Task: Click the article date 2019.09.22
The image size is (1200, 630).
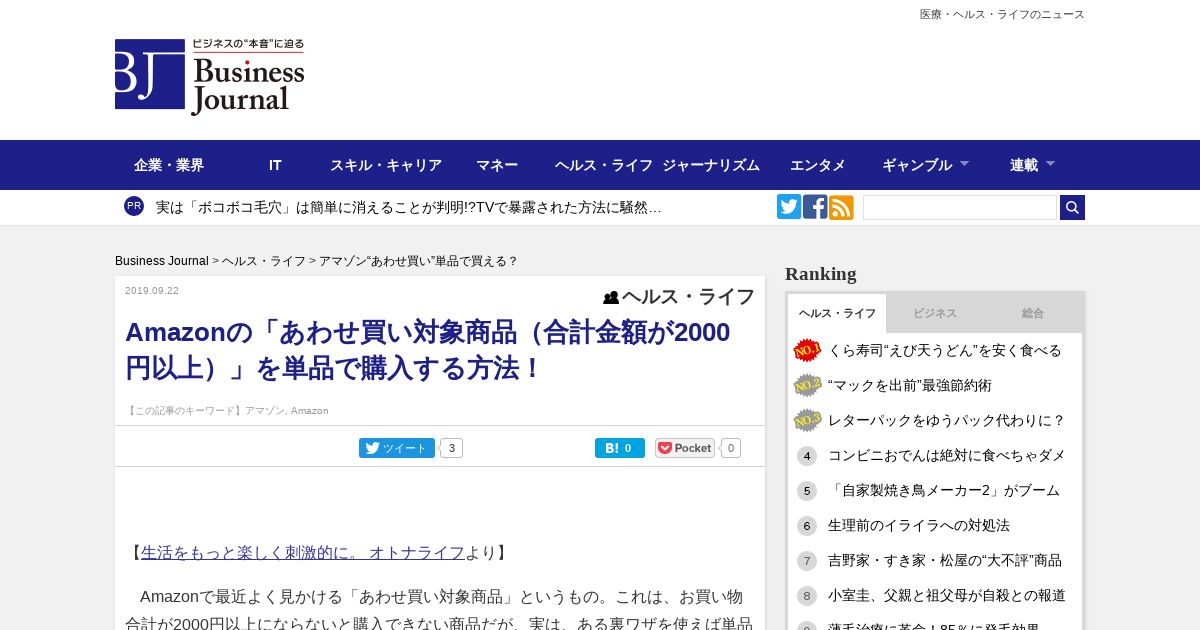Action: coord(152,291)
